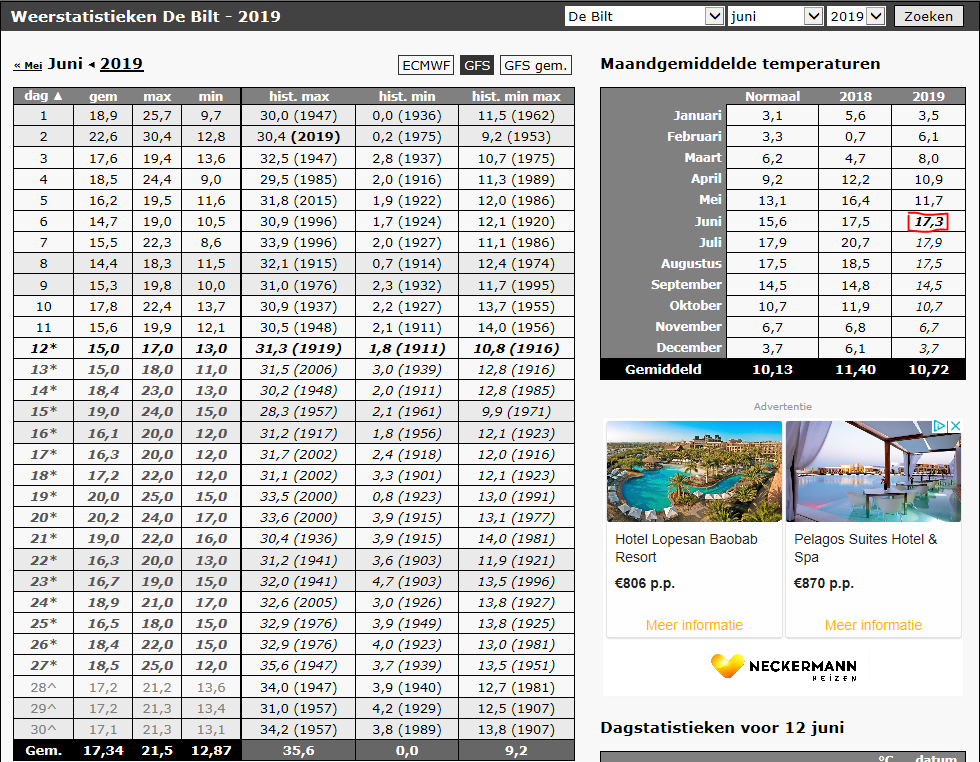
Task: Sort by gem column header
Action: tap(103, 96)
